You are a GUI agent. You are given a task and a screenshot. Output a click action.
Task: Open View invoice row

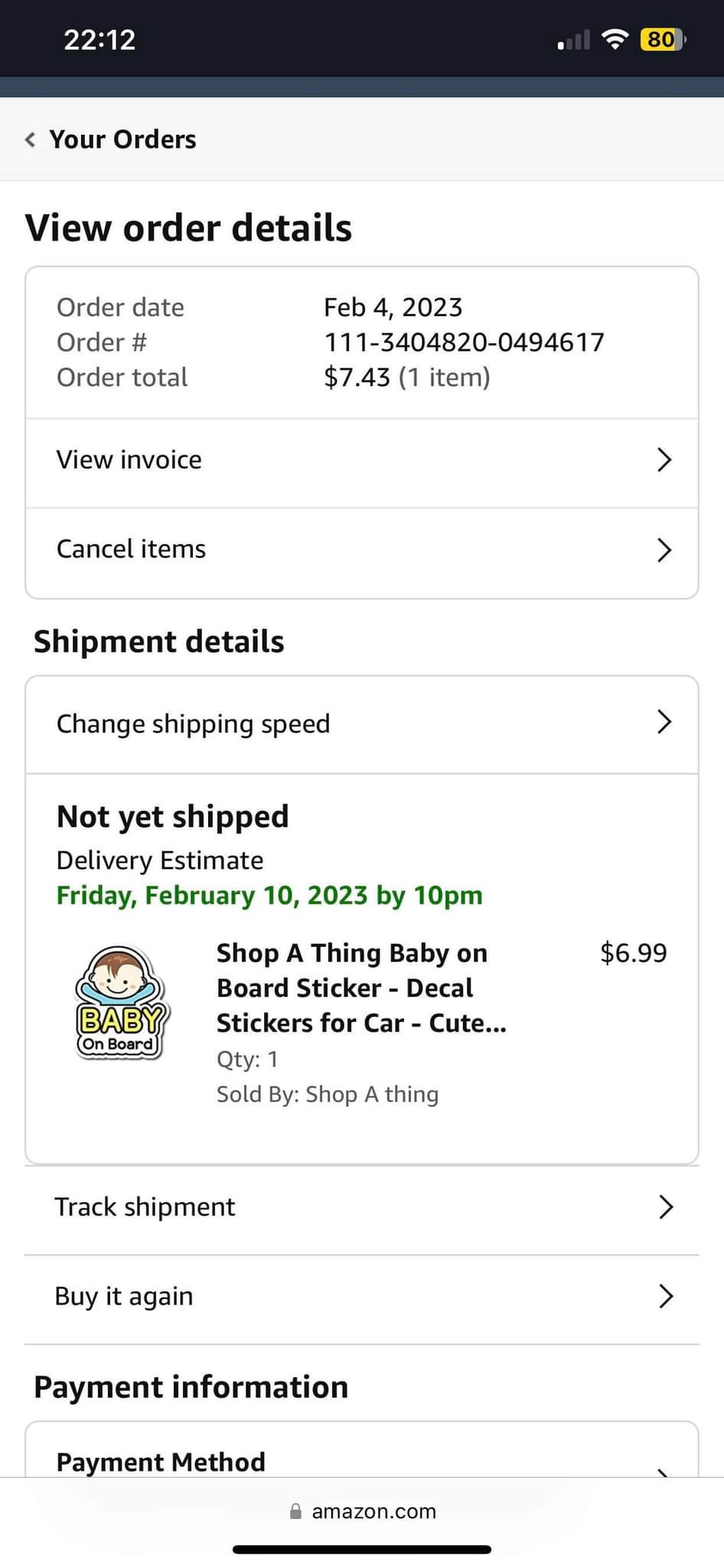click(129, 460)
